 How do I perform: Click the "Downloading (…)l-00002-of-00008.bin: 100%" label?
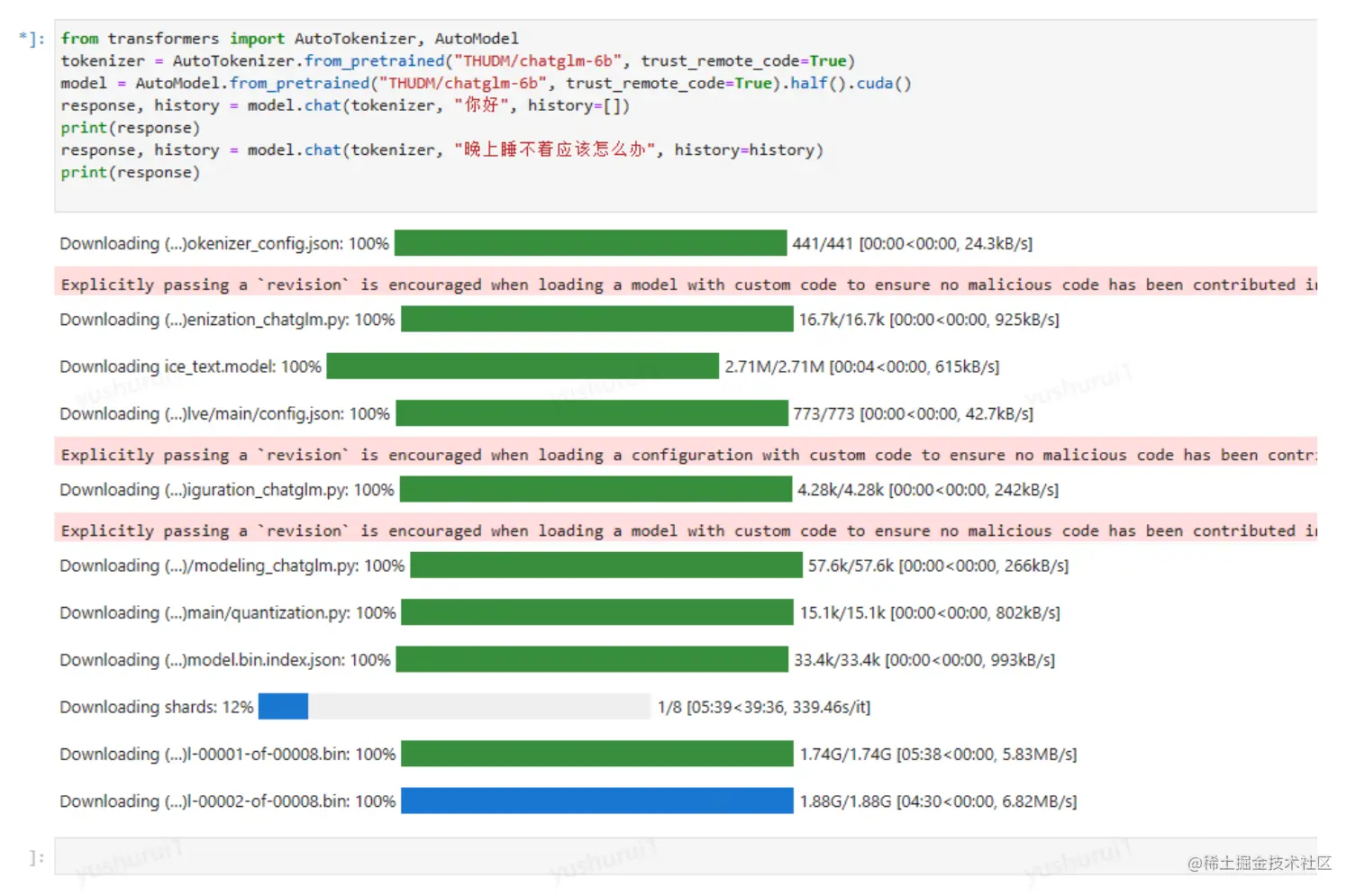point(228,801)
